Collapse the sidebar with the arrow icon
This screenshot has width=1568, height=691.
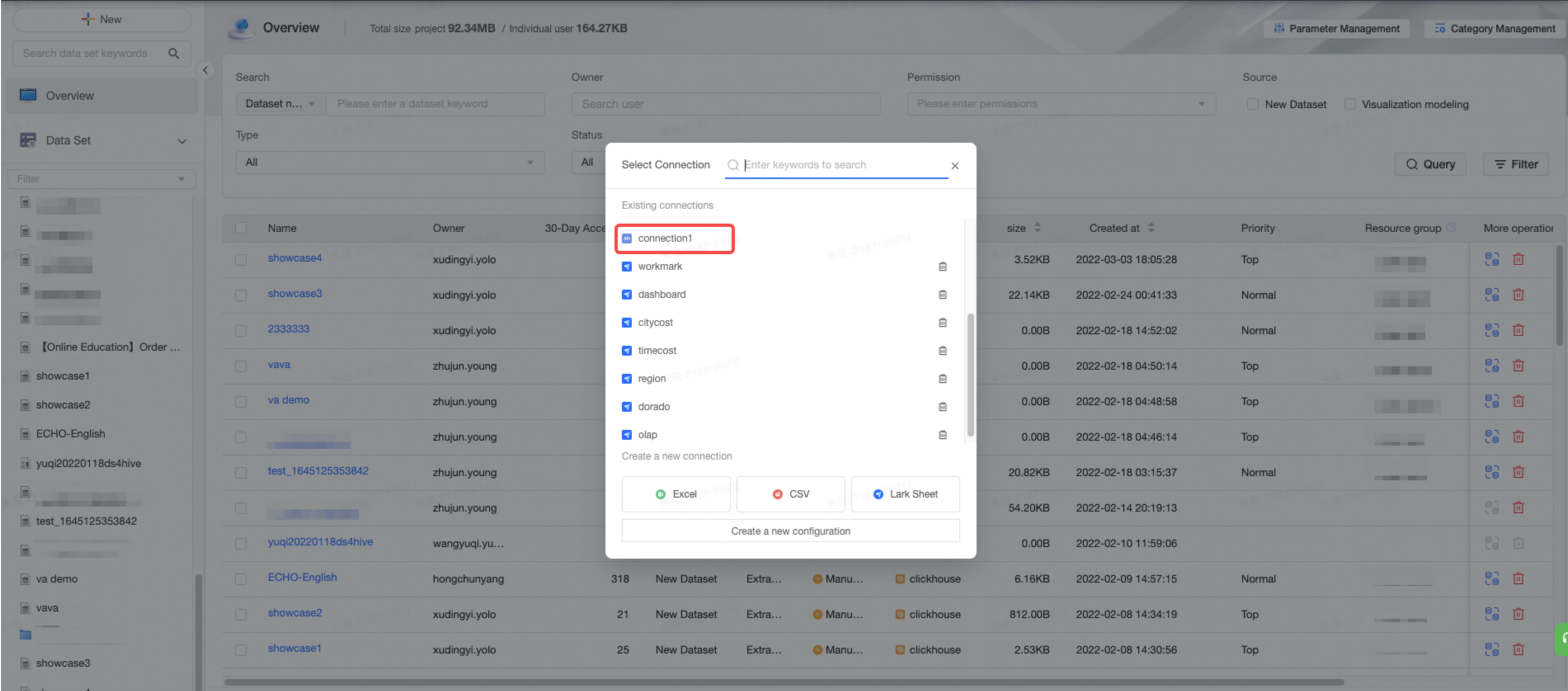point(205,70)
